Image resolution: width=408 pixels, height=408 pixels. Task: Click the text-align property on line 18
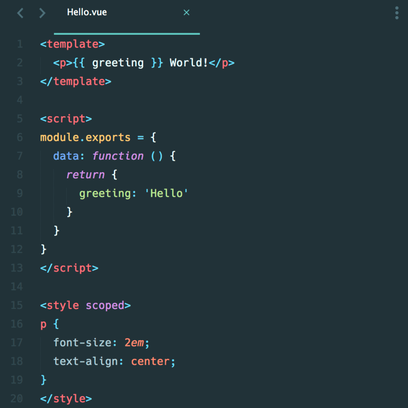[x=85, y=362]
